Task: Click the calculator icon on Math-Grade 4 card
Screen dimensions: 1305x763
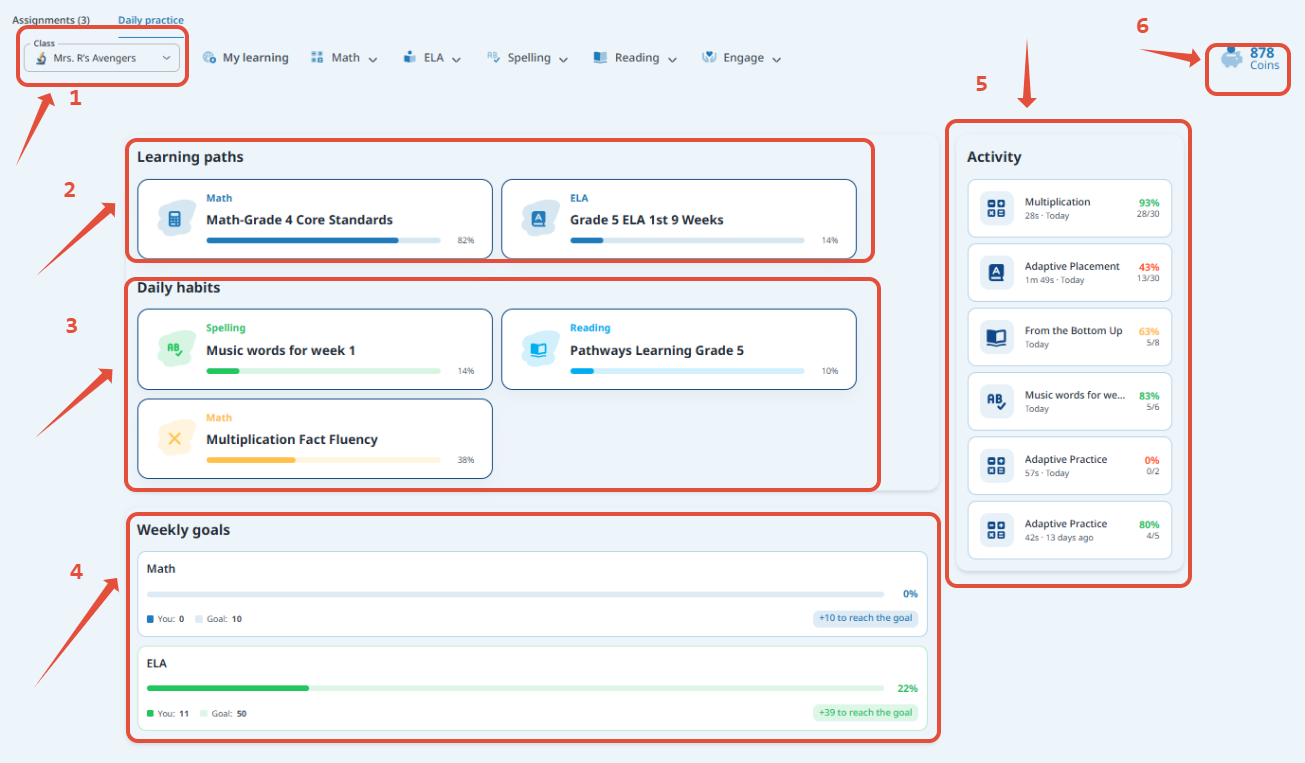Action: 175,219
